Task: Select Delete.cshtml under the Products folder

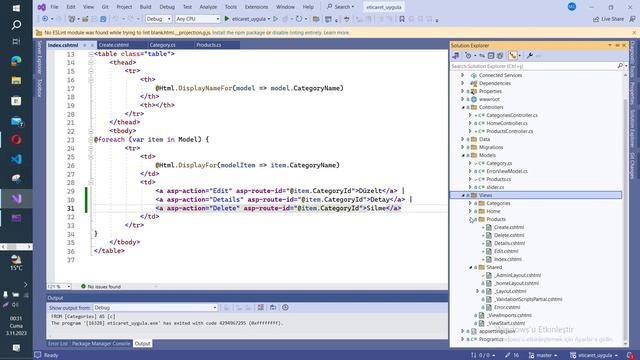Action: point(509,235)
